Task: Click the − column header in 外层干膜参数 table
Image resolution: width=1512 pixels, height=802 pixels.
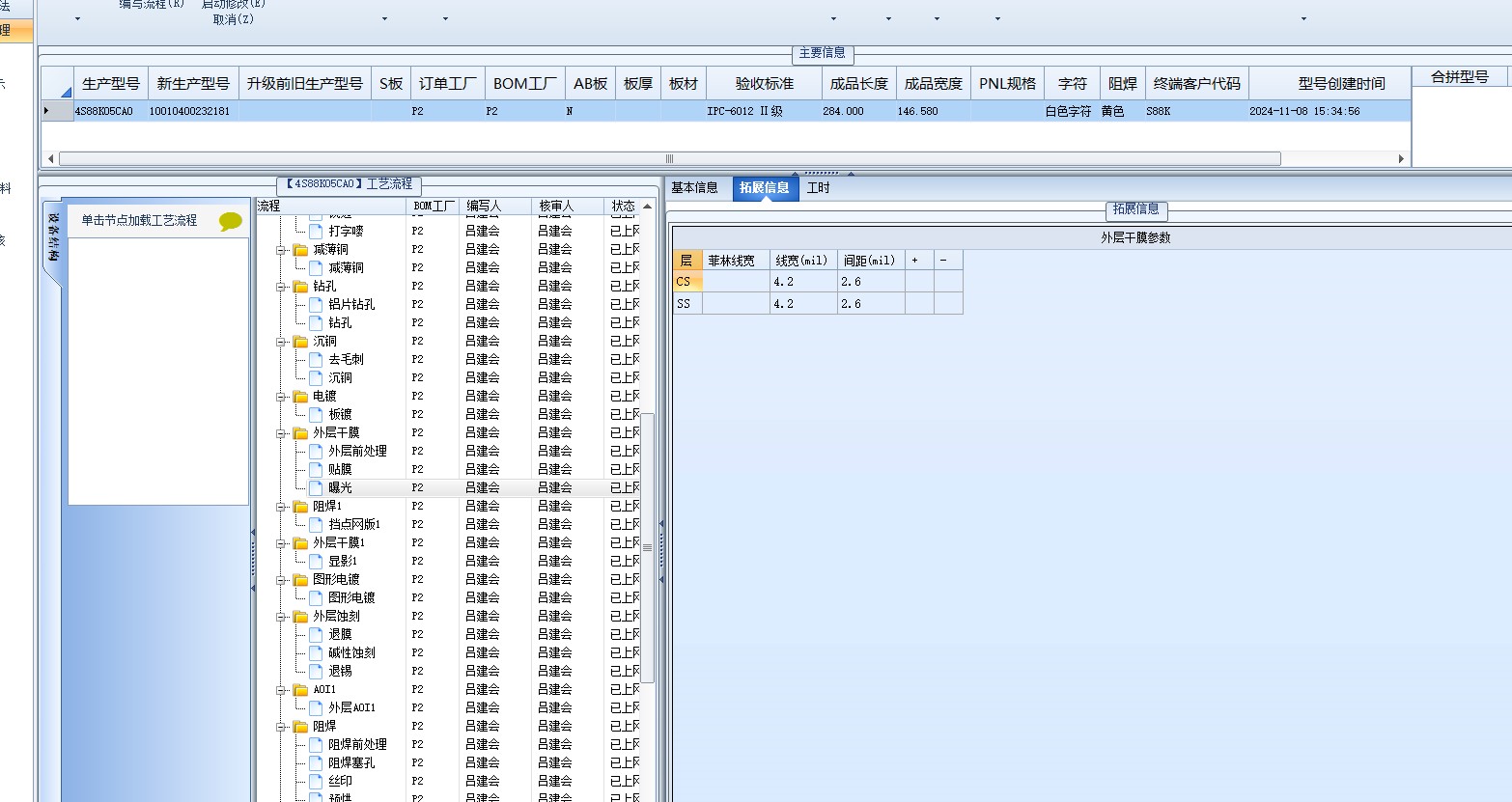Action: 948,261
